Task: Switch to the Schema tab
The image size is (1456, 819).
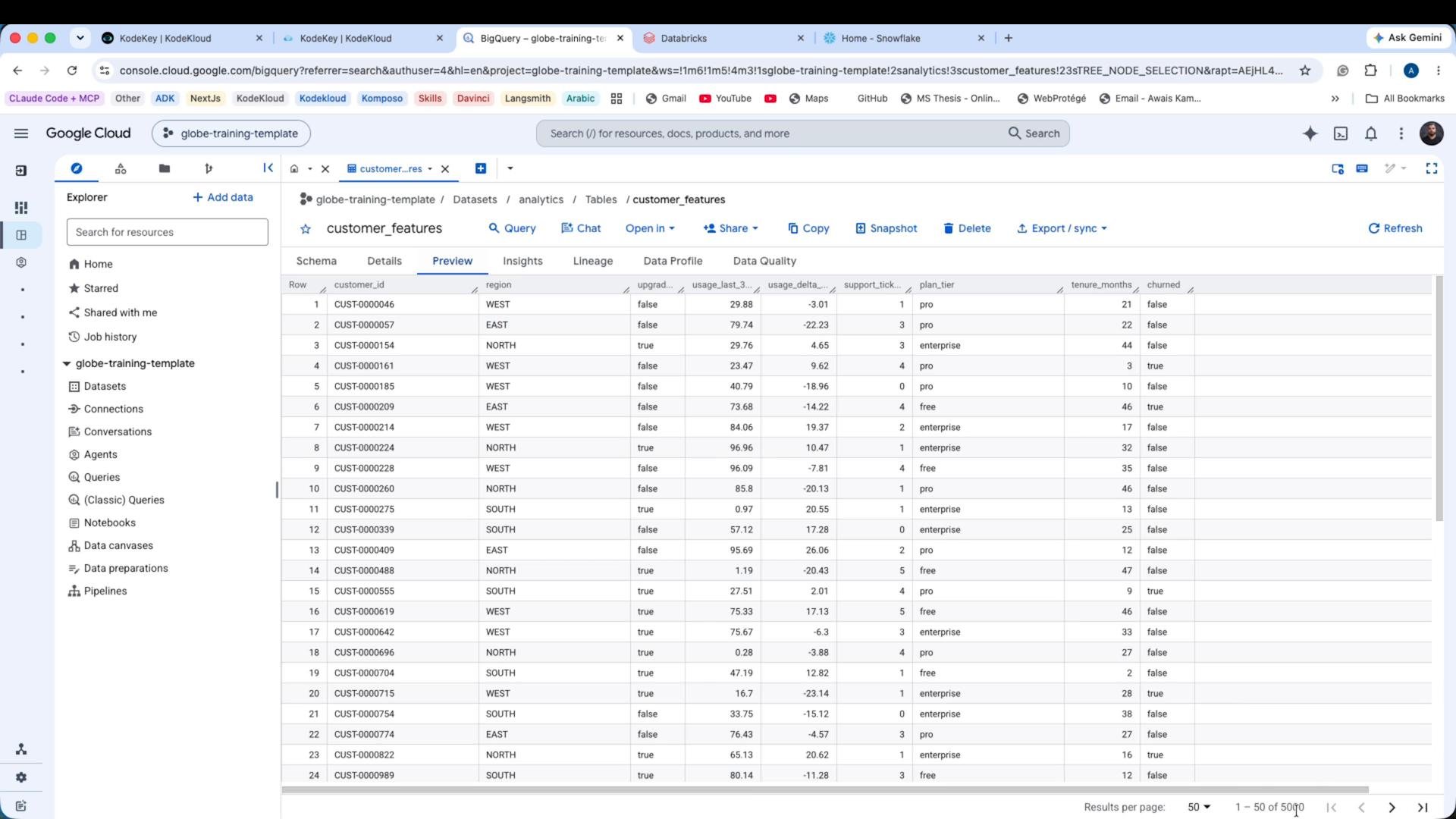Action: pos(316,261)
